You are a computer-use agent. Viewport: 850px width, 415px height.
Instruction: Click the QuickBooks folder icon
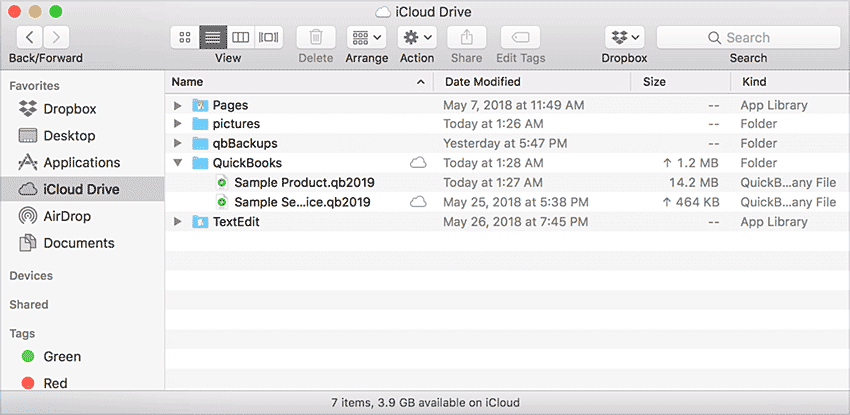coord(201,163)
